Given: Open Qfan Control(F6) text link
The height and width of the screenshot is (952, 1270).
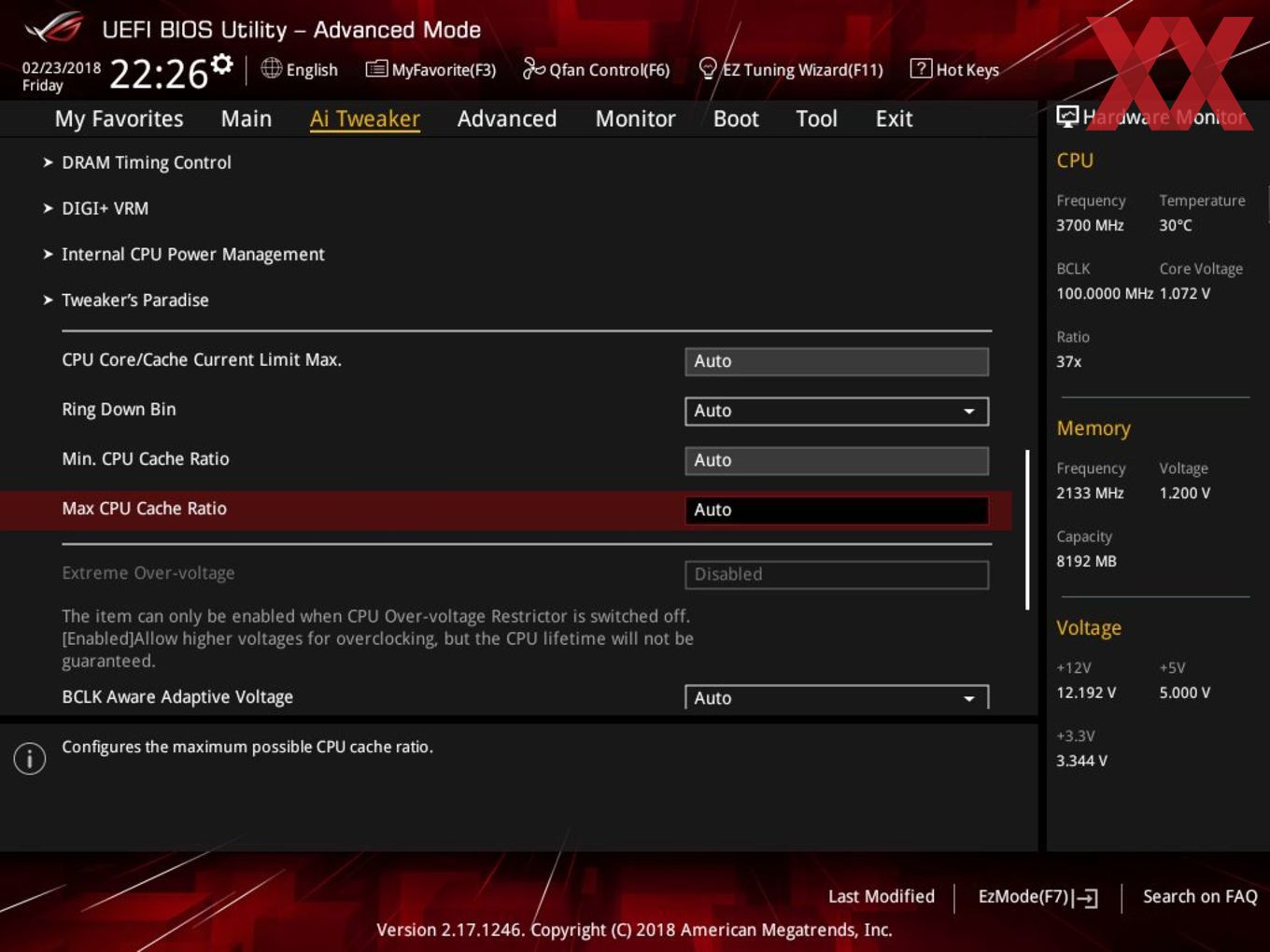Looking at the screenshot, I should click(609, 70).
